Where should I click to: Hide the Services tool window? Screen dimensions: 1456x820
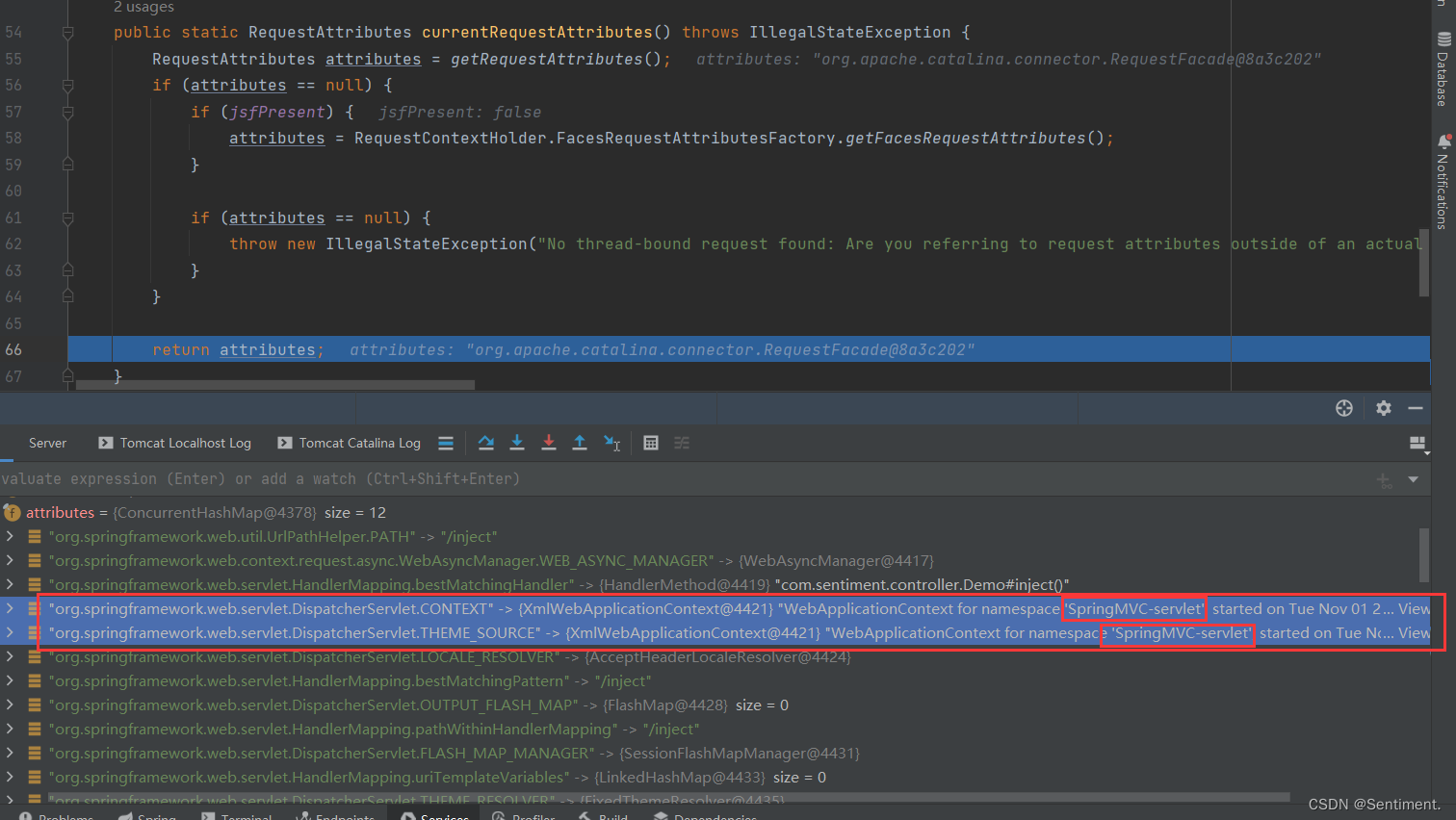1416,408
